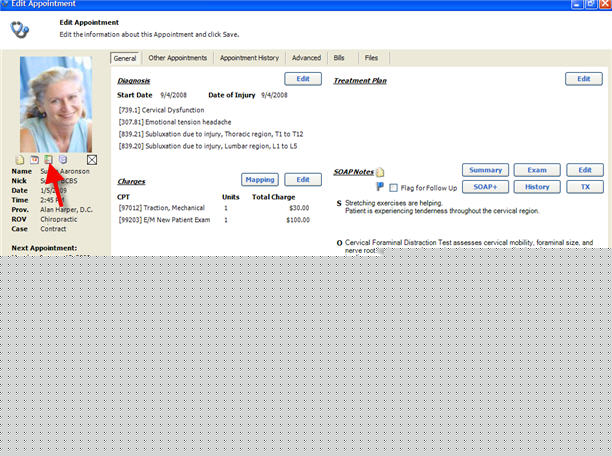
Task: Click the Mapping button in Charges
Action: pyautogui.click(x=260, y=180)
